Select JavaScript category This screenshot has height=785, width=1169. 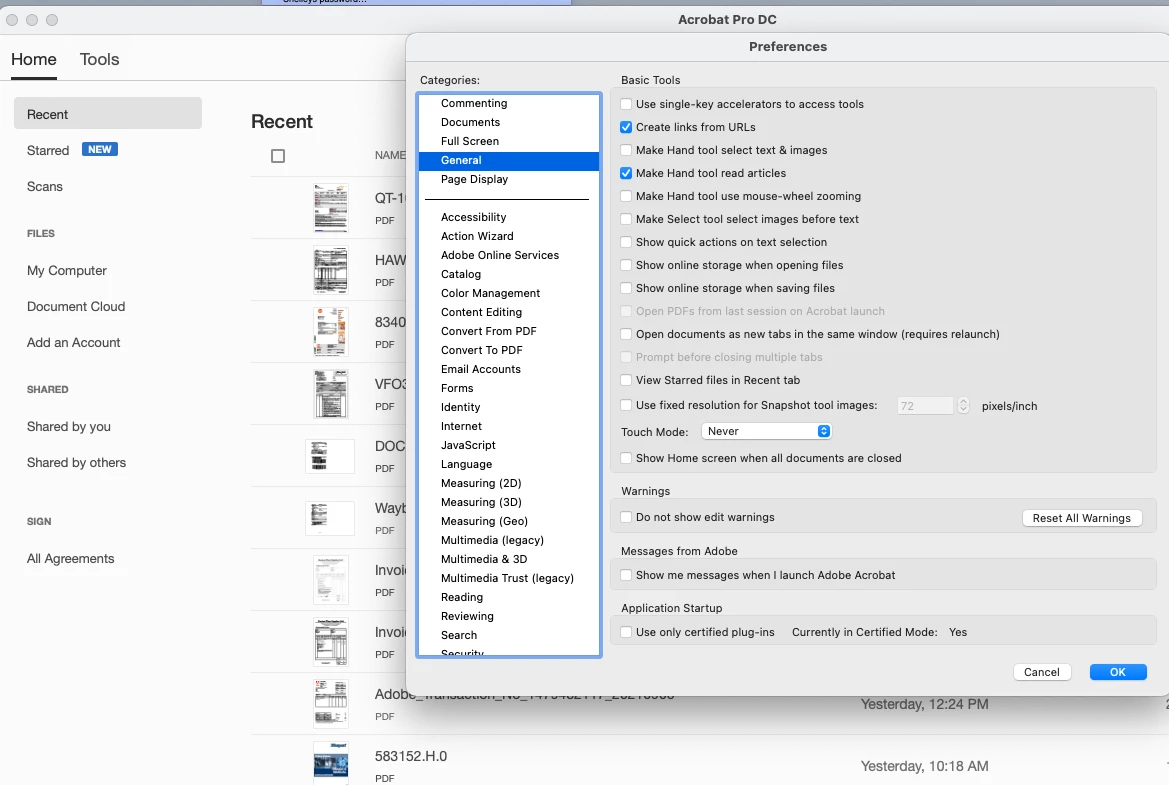[x=509, y=445]
